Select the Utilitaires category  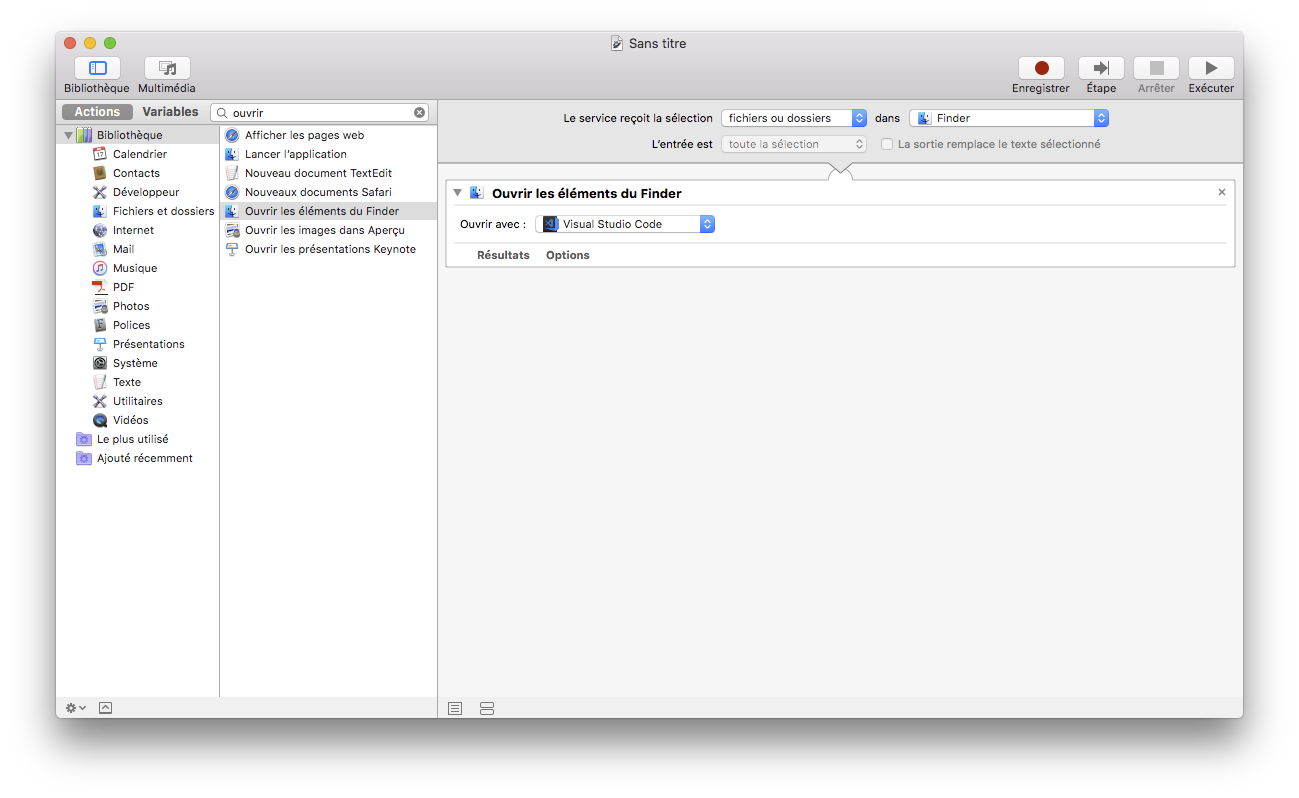tap(137, 401)
